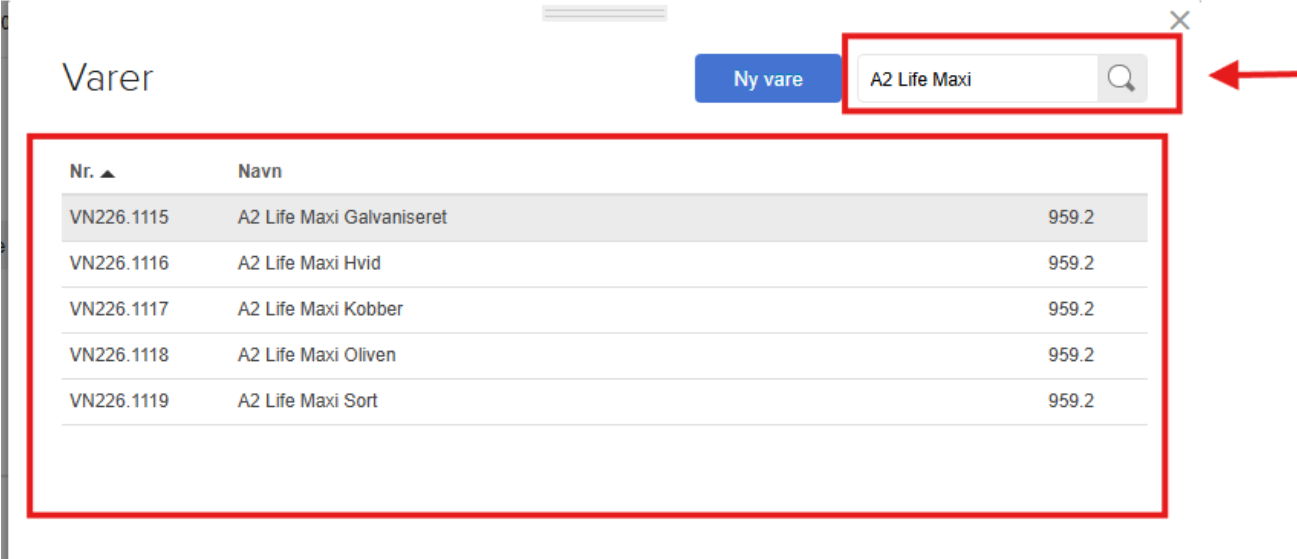Click price 959.2 in Maxi Sort row
This screenshot has width=1297, height=559.
point(1070,401)
